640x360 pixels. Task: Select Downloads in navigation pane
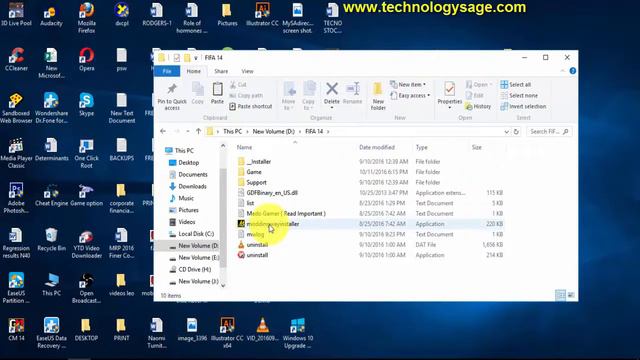pos(192,186)
